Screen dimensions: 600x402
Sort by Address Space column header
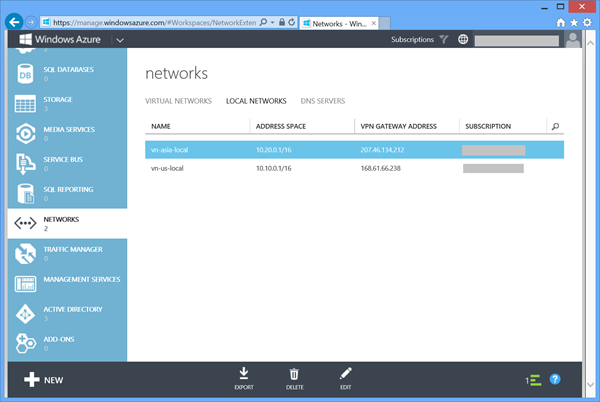(280, 126)
